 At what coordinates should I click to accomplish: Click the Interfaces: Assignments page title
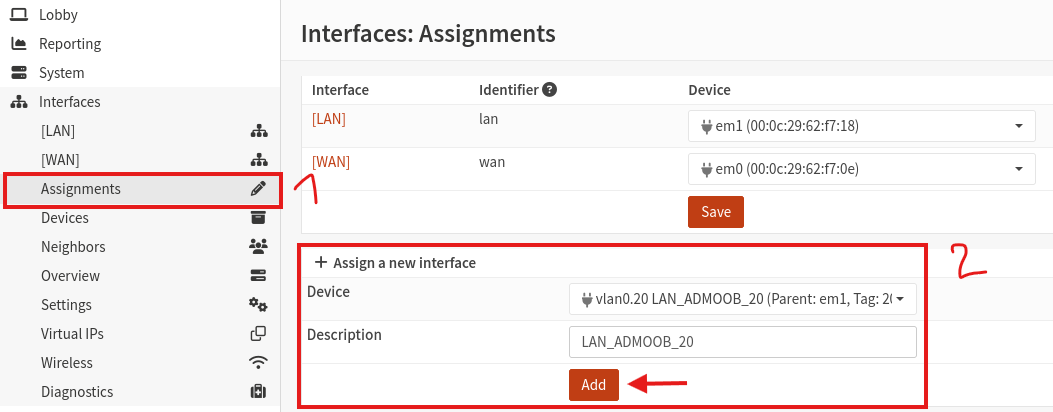pyautogui.click(x=428, y=34)
